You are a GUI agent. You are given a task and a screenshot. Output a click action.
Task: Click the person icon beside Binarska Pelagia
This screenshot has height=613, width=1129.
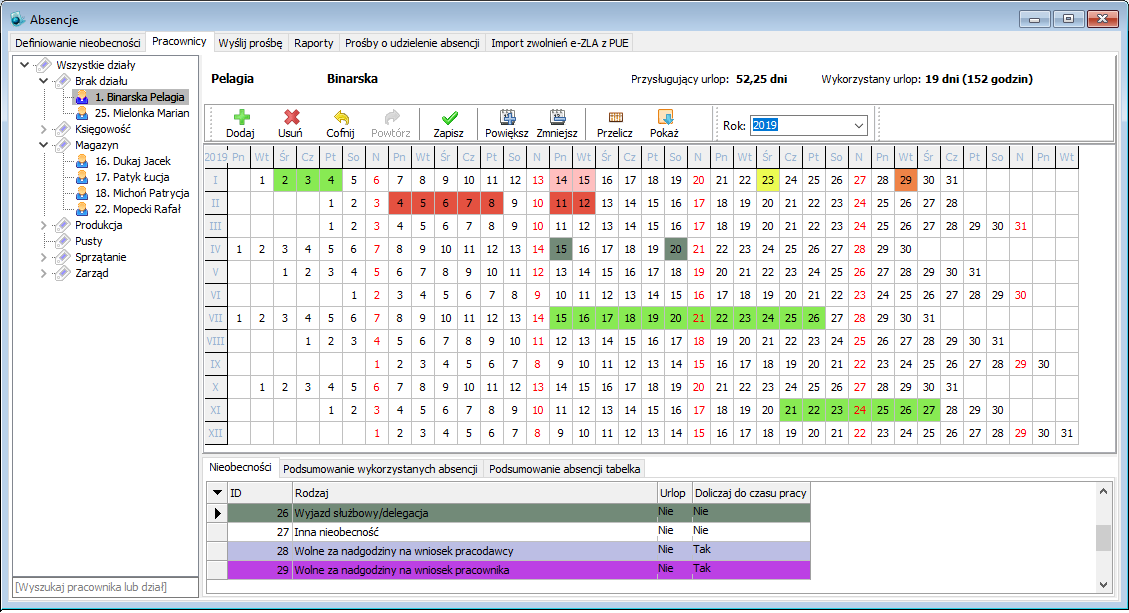[82, 97]
